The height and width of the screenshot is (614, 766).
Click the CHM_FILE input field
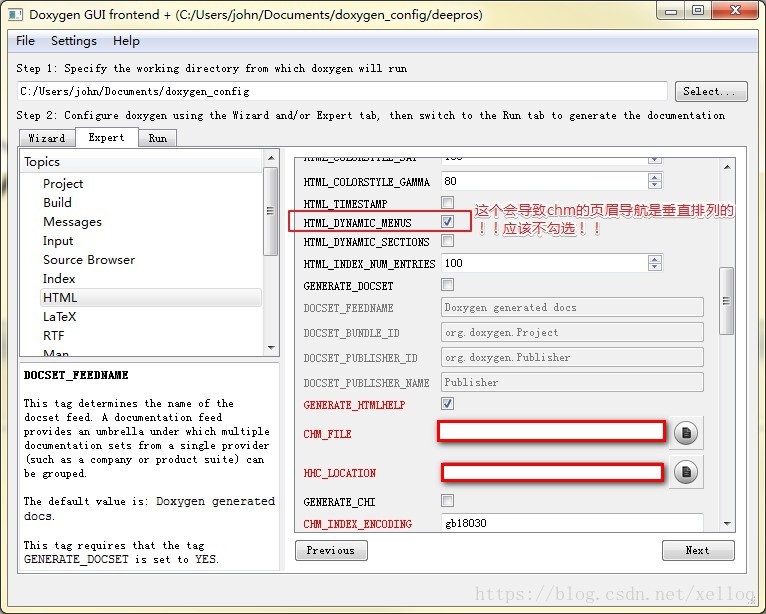tap(552, 432)
